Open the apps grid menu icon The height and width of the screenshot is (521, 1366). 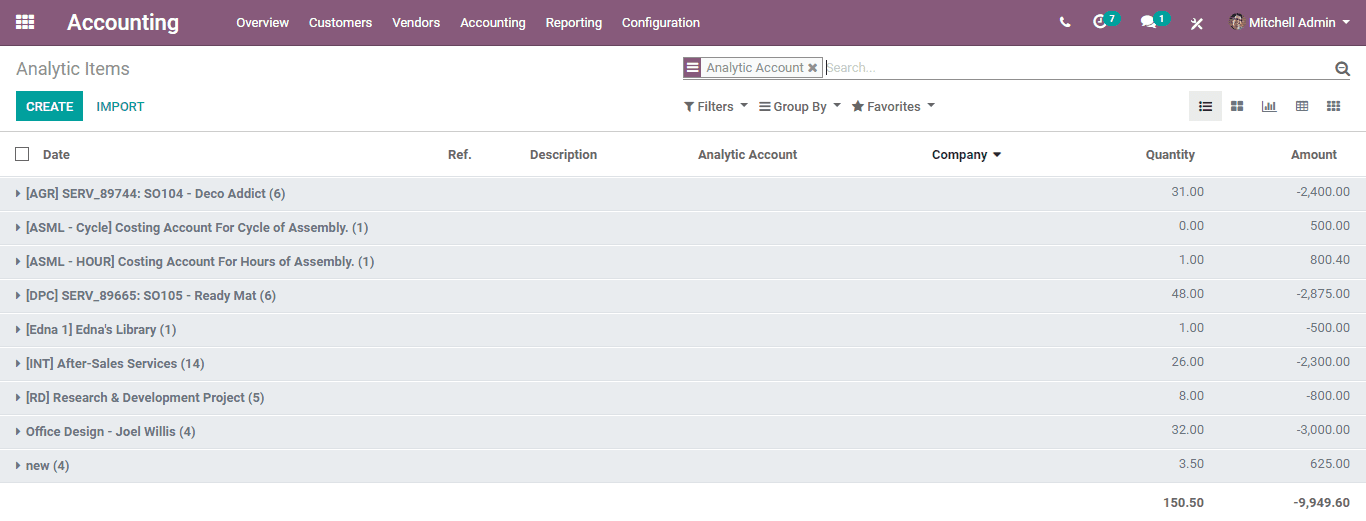tap(25, 22)
